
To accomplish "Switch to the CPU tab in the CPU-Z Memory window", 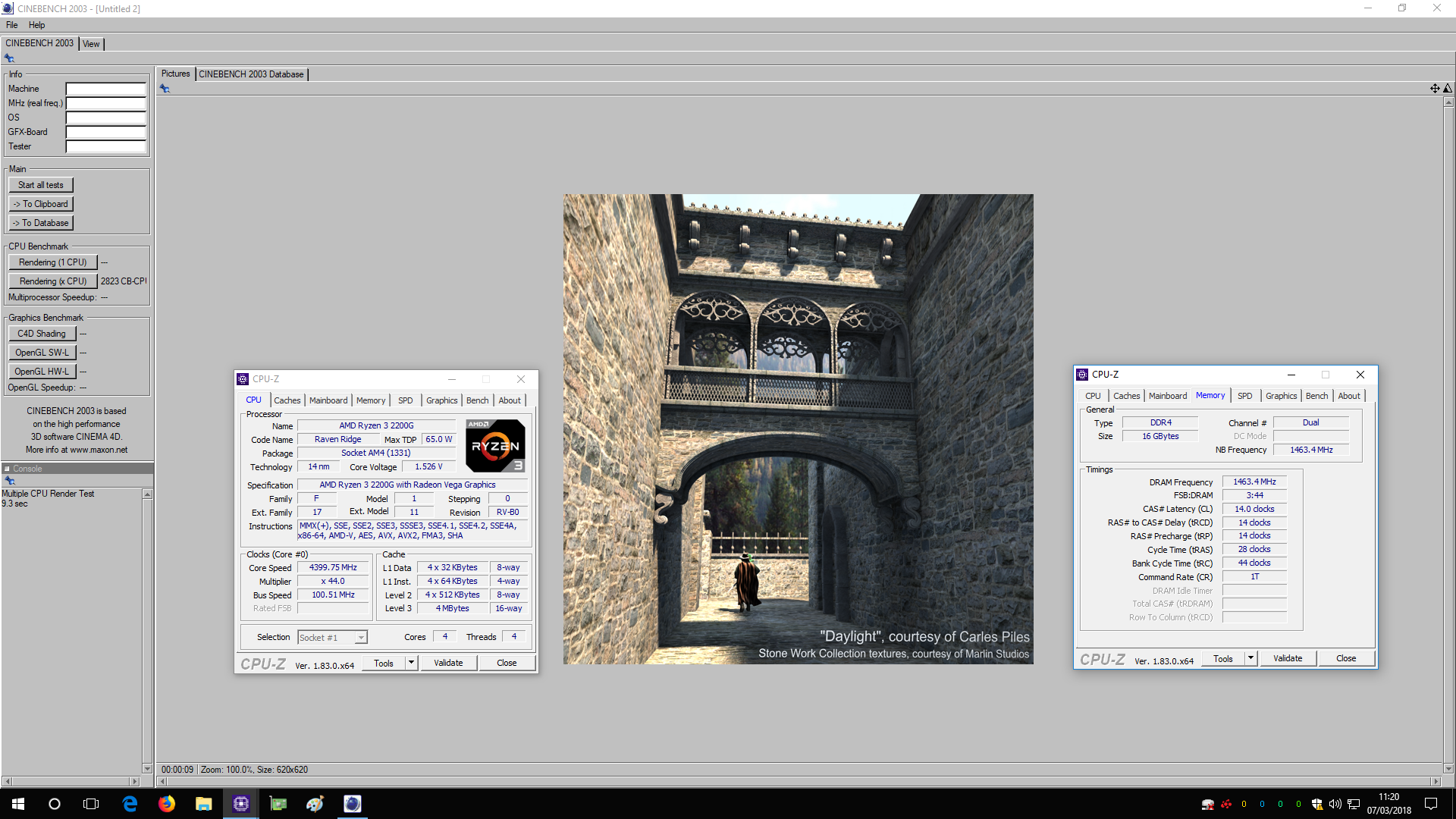I will click(1093, 396).
